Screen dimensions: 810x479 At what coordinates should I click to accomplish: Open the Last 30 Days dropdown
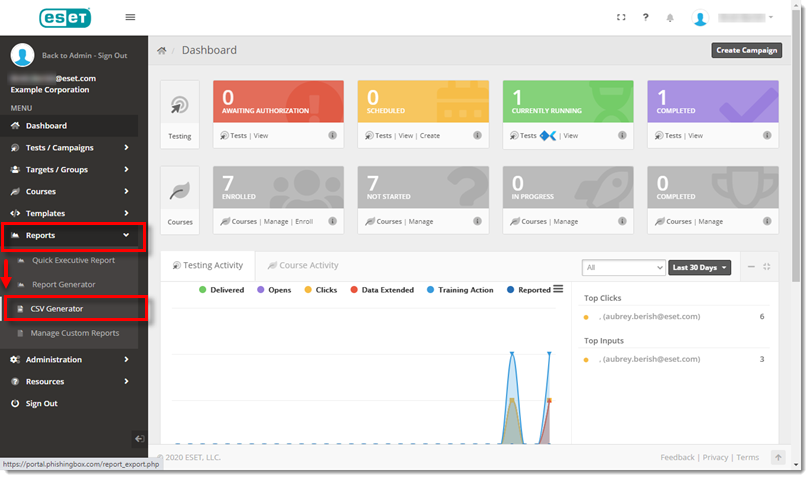pyautogui.click(x=700, y=267)
